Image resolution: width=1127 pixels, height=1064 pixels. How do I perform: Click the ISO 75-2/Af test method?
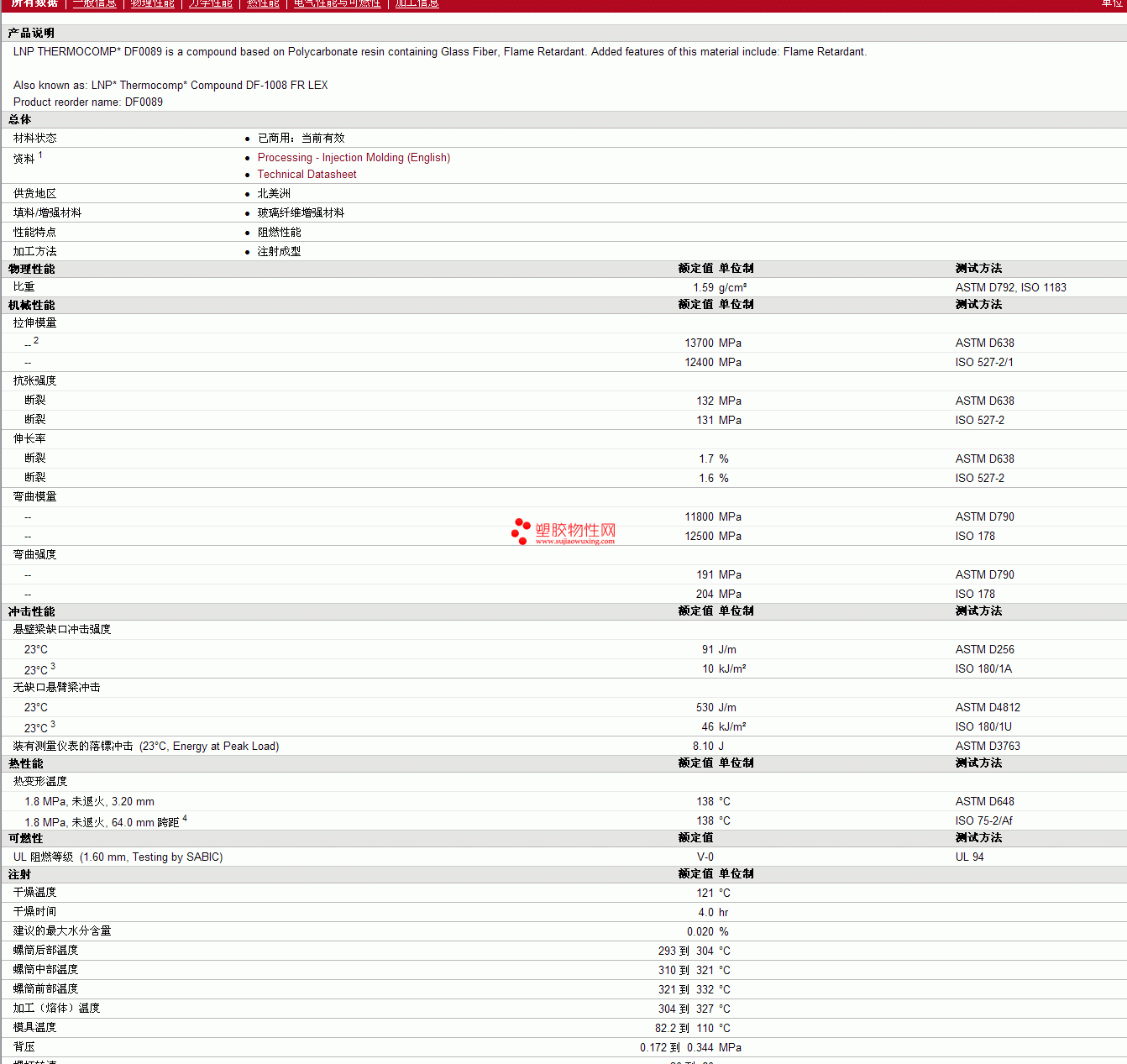pos(984,820)
